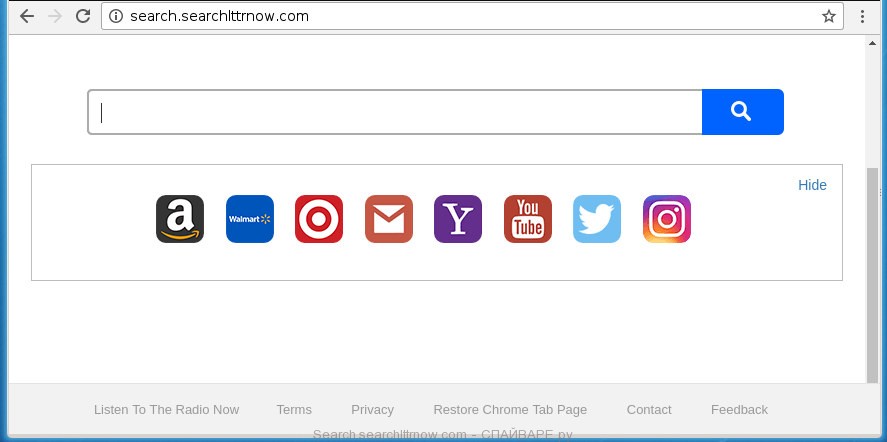887x442 pixels.
Task: Open the Twitter bird shortcut
Action: coord(597,219)
